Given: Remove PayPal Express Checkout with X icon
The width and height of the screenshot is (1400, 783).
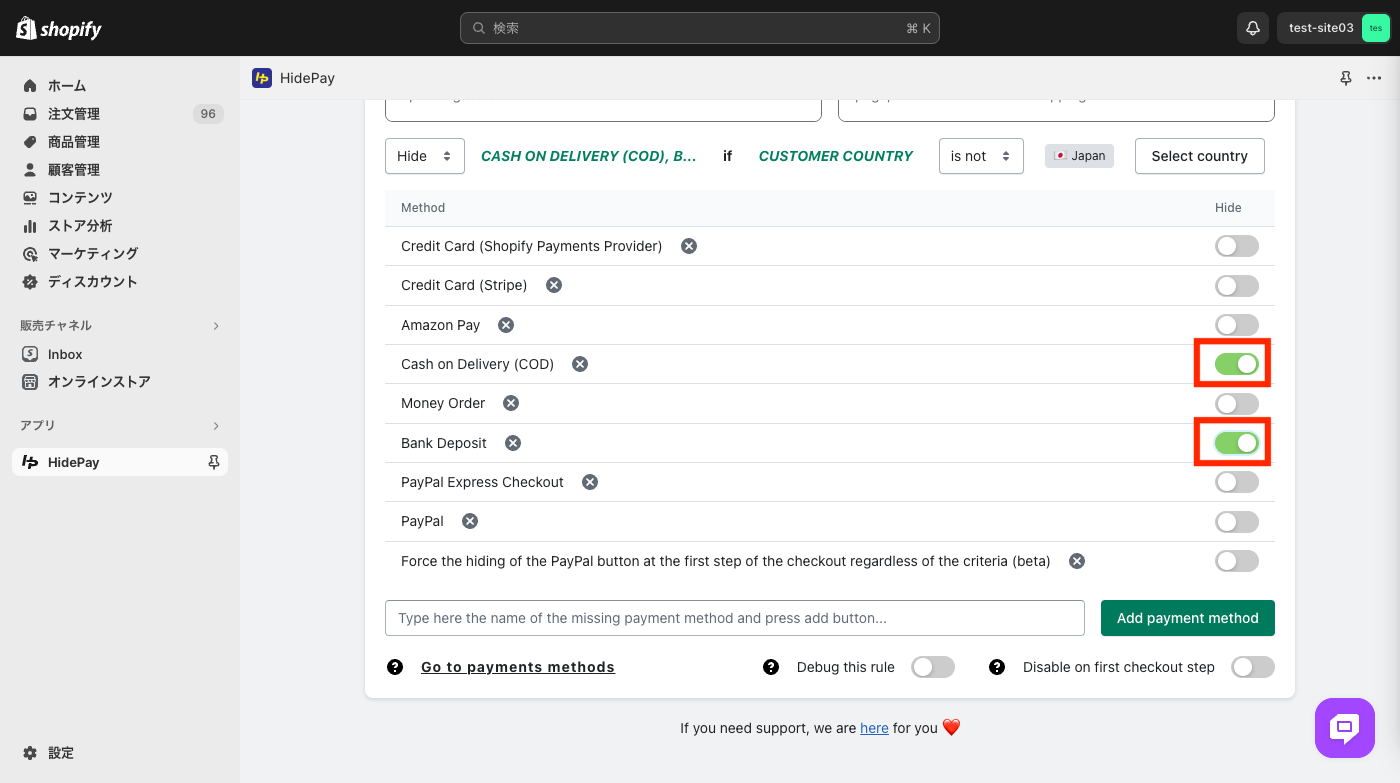Looking at the screenshot, I should [590, 482].
